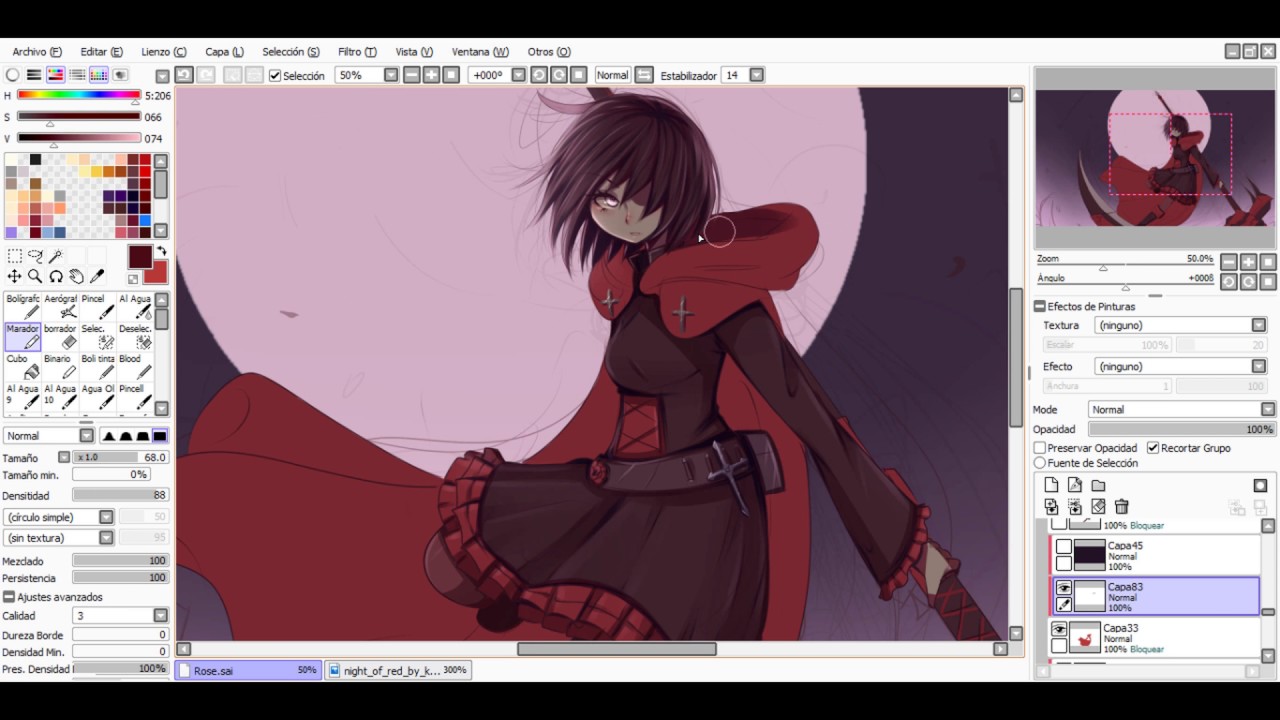The height and width of the screenshot is (720, 1280).
Task: Select the Binario pen tool
Action: click(61, 367)
